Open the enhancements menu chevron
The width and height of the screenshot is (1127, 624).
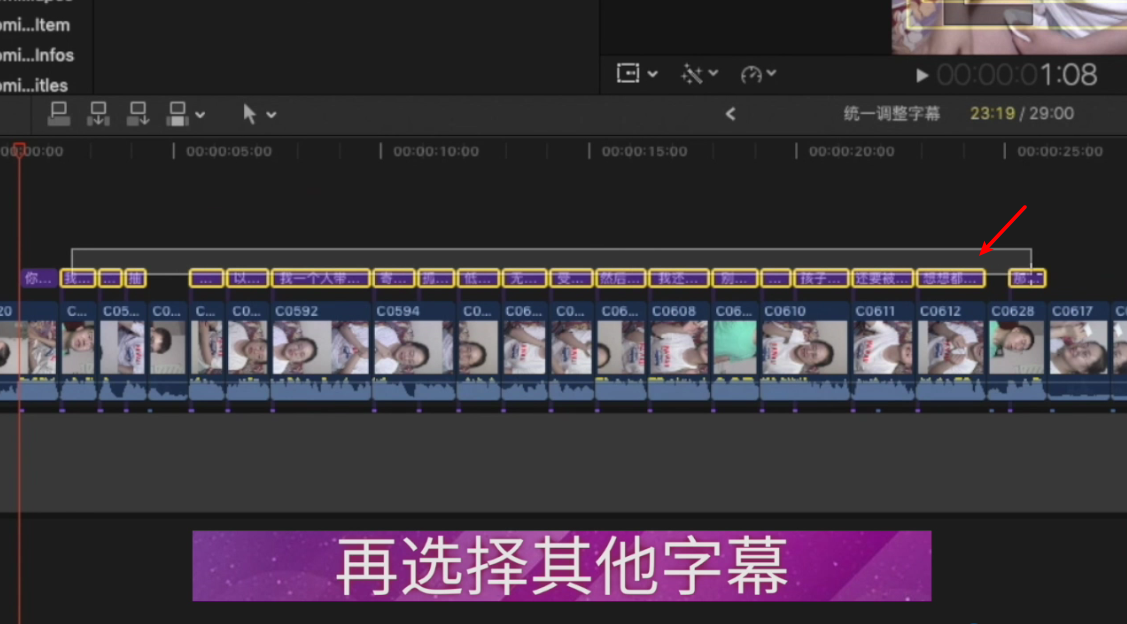tap(713, 73)
